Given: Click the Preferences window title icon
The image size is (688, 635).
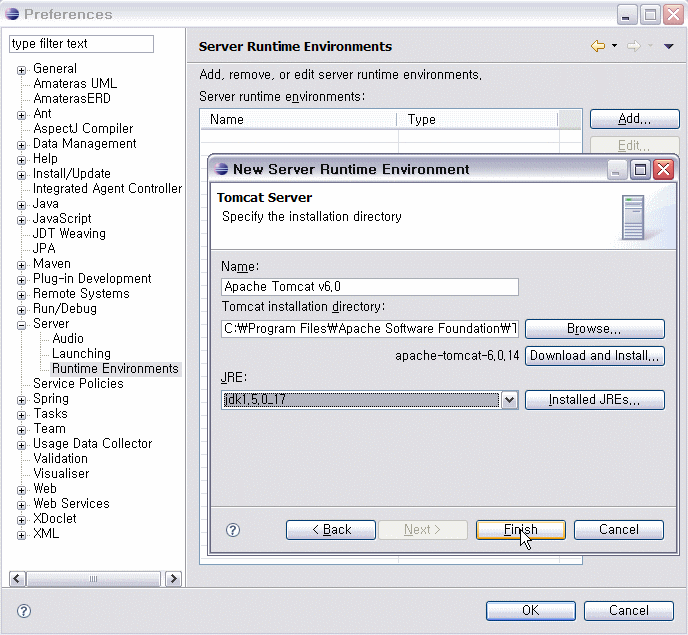Looking at the screenshot, I should [x=12, y=14].
